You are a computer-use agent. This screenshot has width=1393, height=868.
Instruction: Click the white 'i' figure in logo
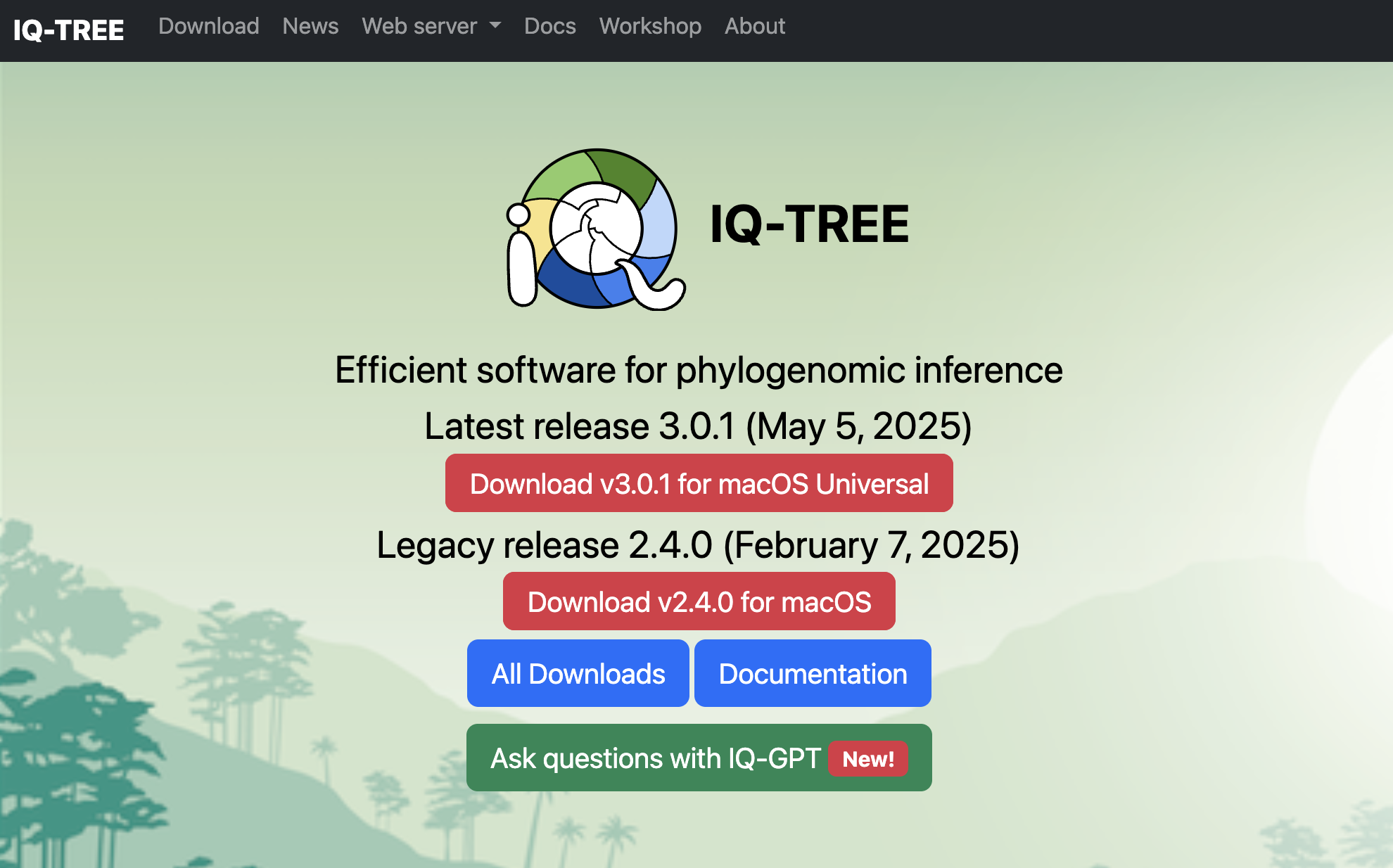(x=521, y=267)
